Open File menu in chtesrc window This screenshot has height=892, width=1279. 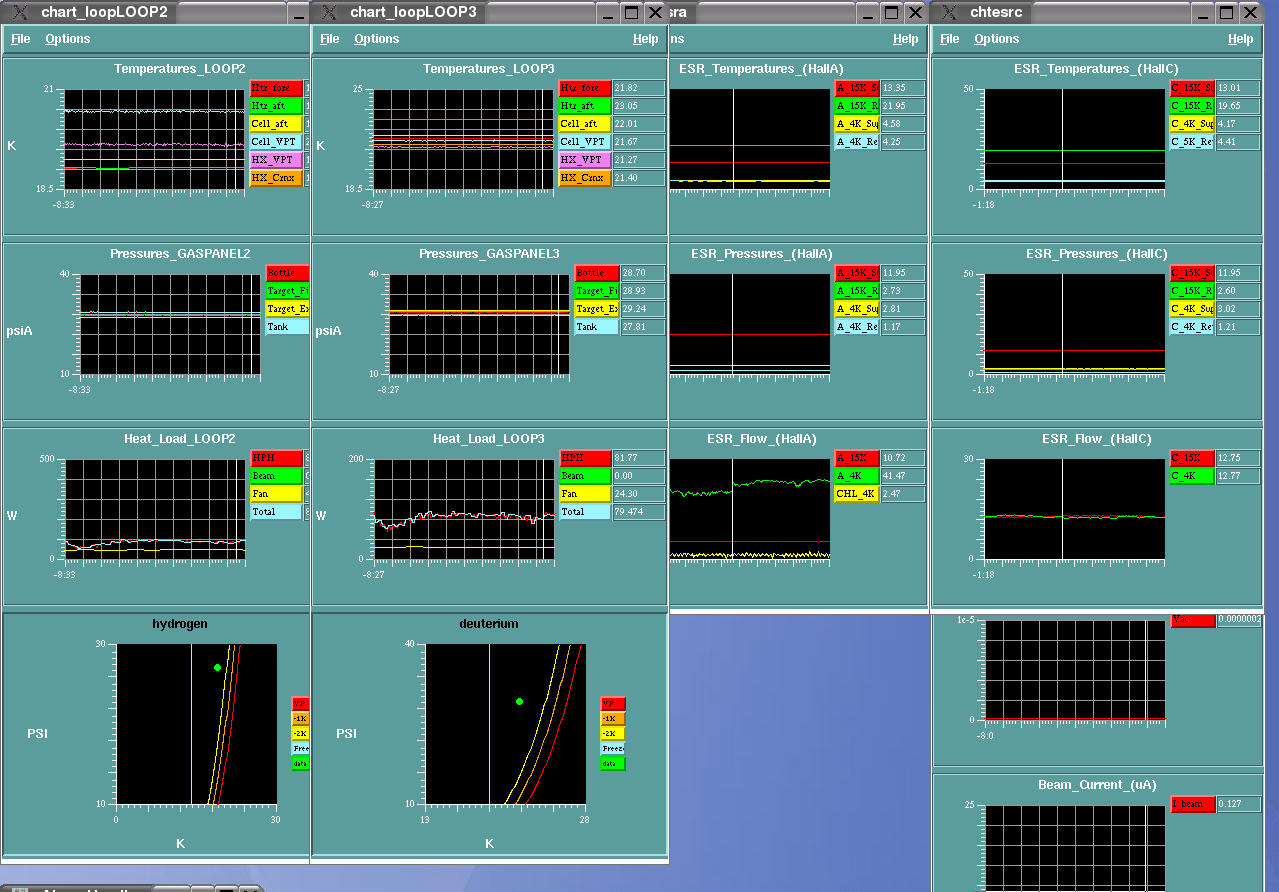point(950,39)
